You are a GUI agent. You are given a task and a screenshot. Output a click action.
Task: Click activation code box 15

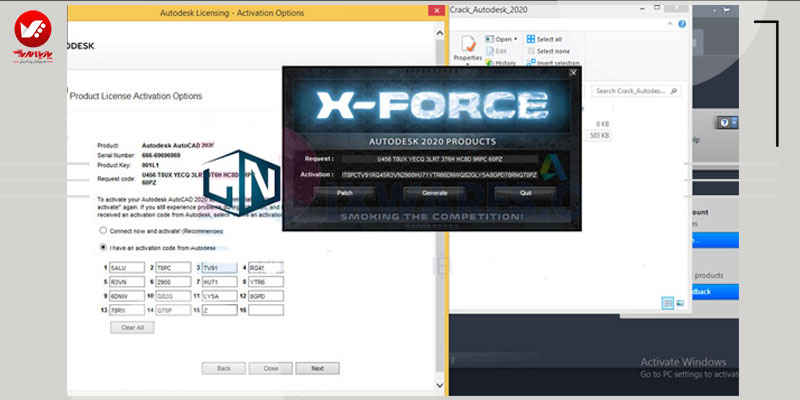click(x=219, y=310)
